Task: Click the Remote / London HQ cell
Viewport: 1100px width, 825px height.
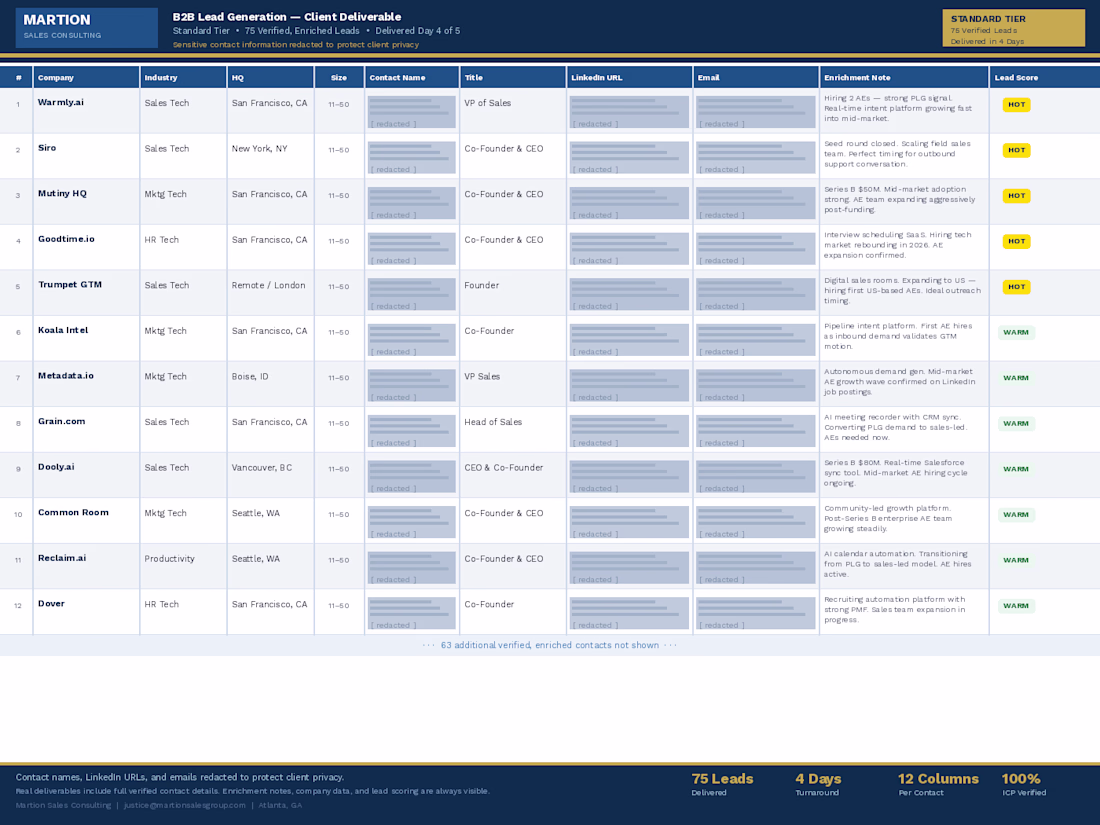Action: (x=270, y=293)
